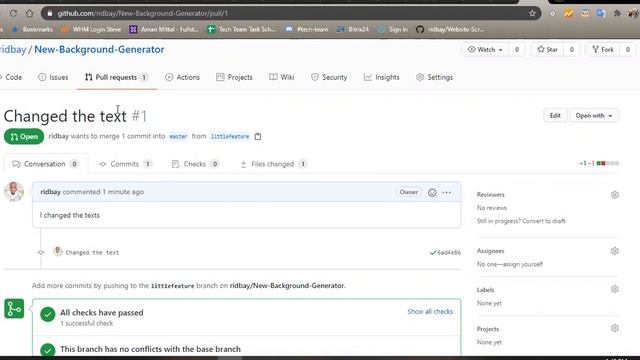Screen dimensions: 640x360
Task: Open the New-Background-Generator repository link
Action: 99,49
